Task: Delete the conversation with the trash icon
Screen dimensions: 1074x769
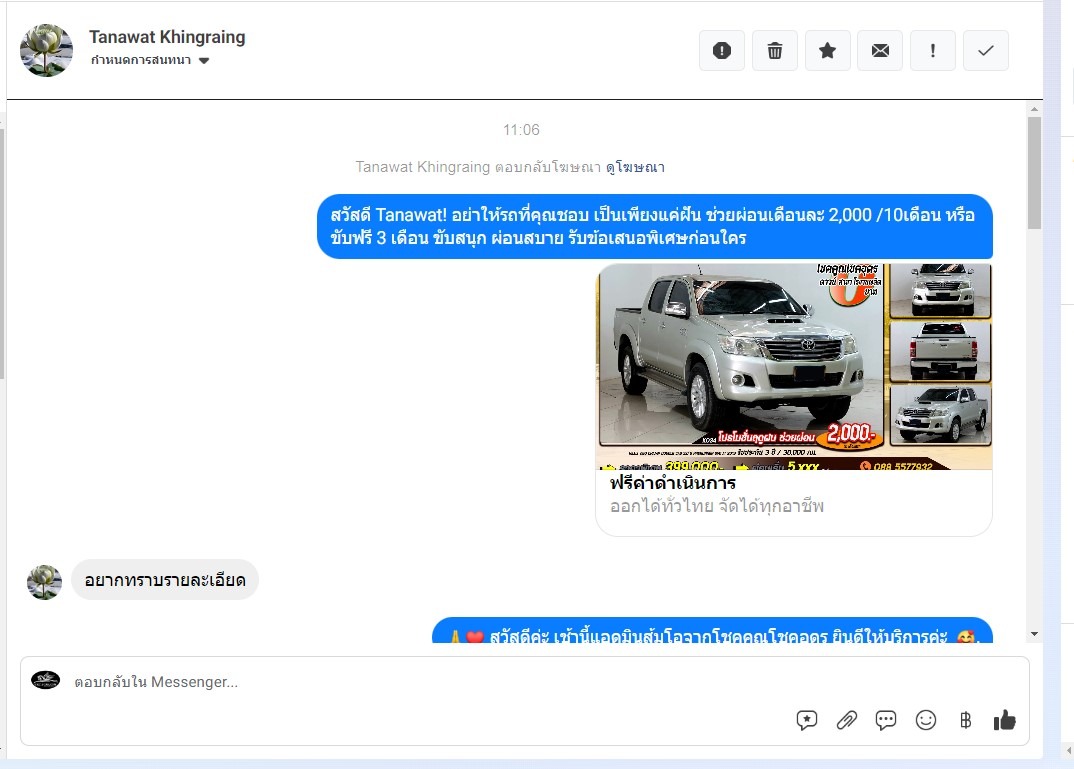Action: (775, 51)
